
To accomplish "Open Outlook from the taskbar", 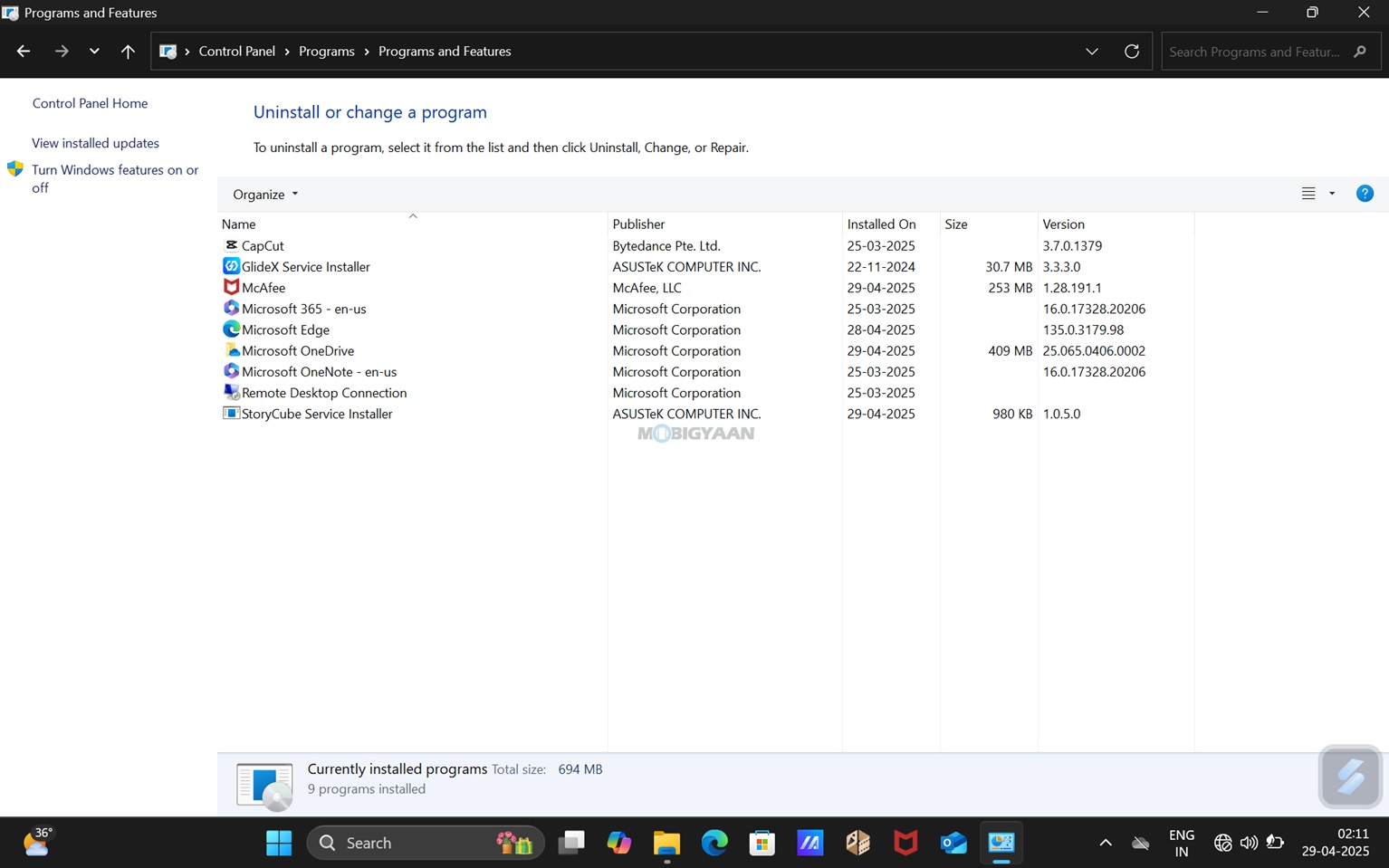I will (953, 843).
